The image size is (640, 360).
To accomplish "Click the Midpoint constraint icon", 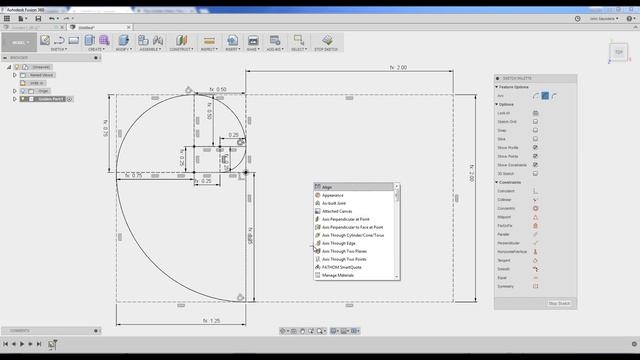I will [x=536, y=217].
